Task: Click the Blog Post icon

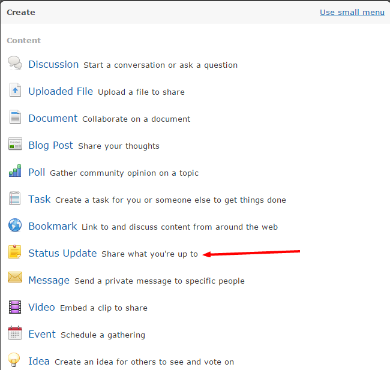Action: [x=15, y=144]
